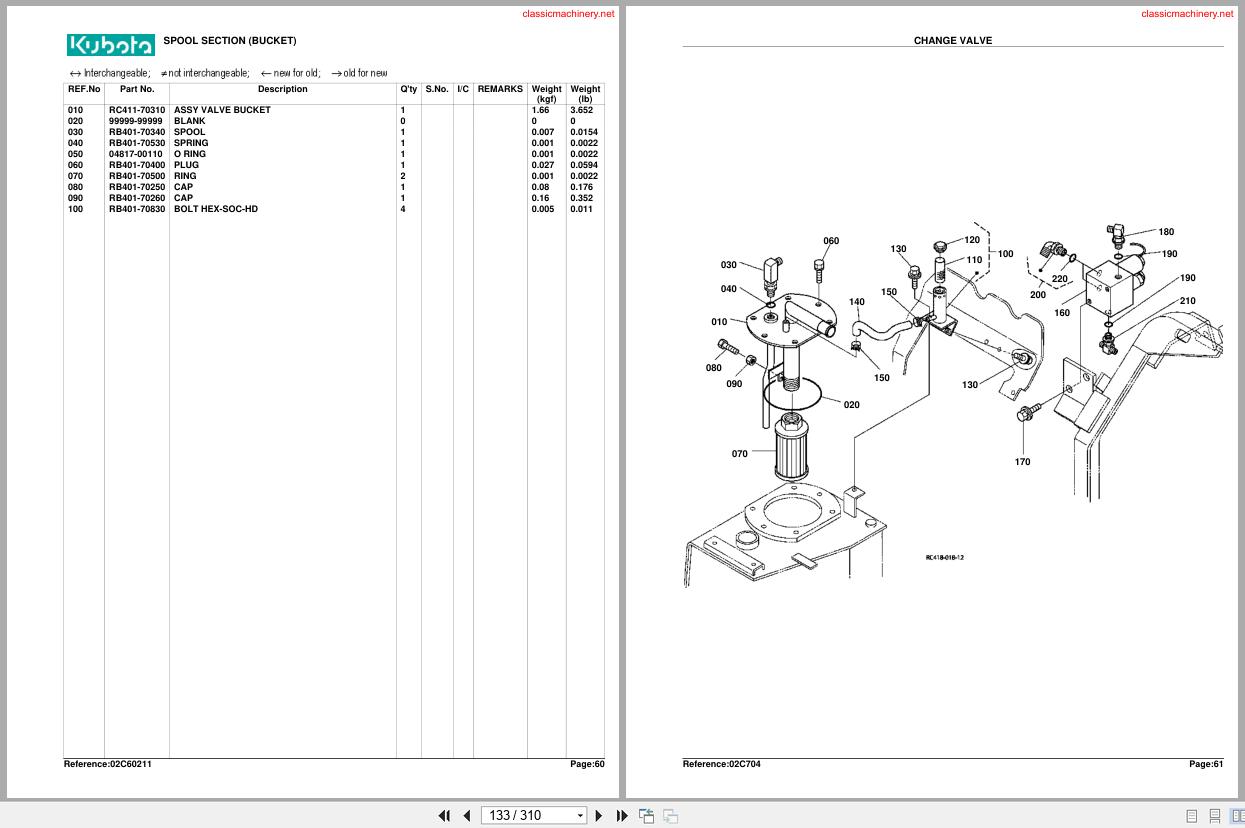Click callout 070 on the spool diagram

[x=739, y=453]
